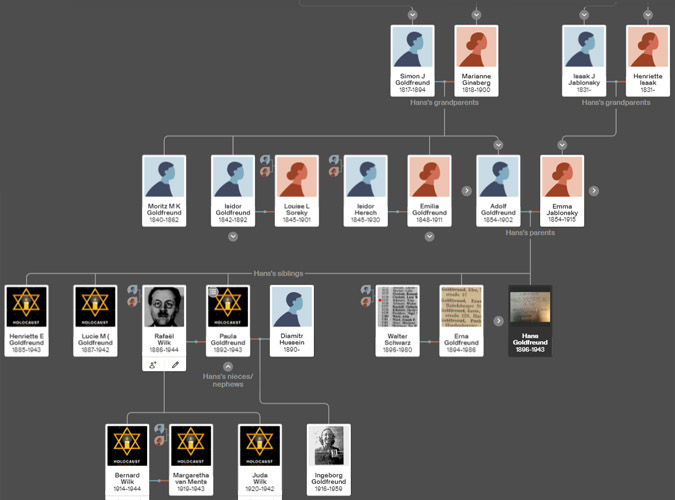Select Diamitr Hussein's card
Screen dimensions: 675x500
tap(292, 321)
